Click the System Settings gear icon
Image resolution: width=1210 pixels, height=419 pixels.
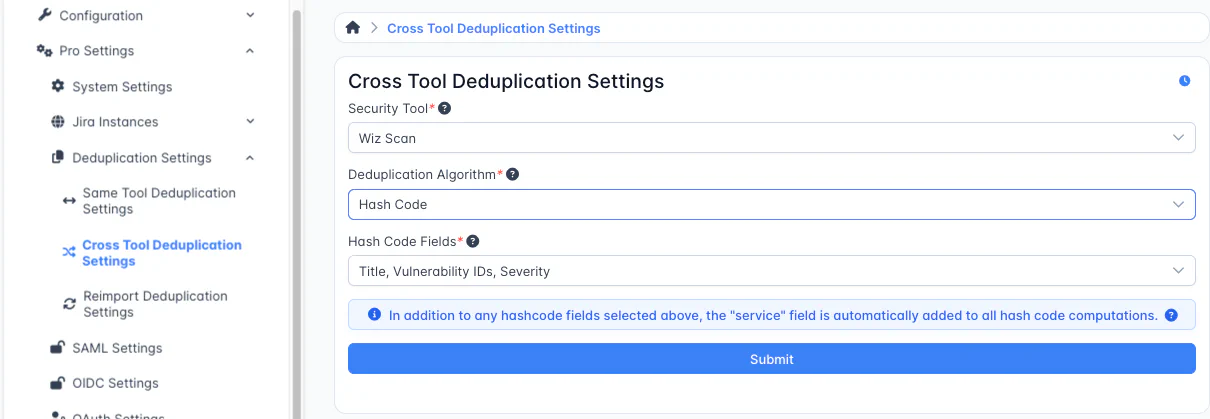pos(58,87)
